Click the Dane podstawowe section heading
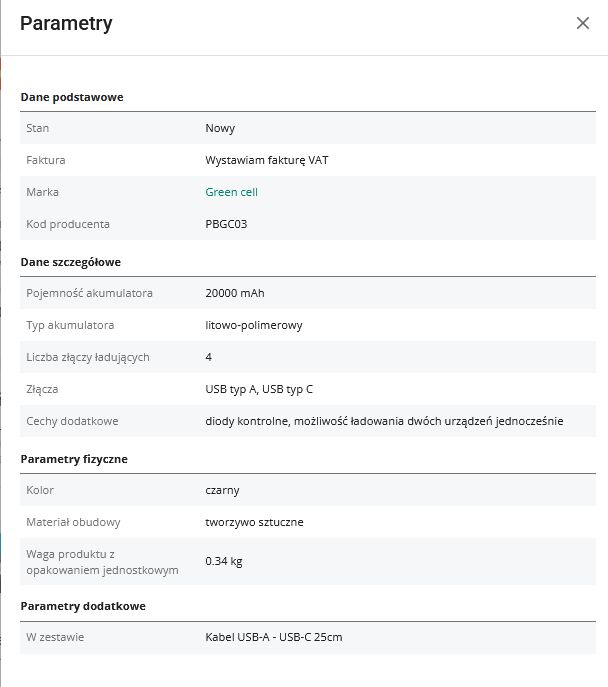 (71, 97)
